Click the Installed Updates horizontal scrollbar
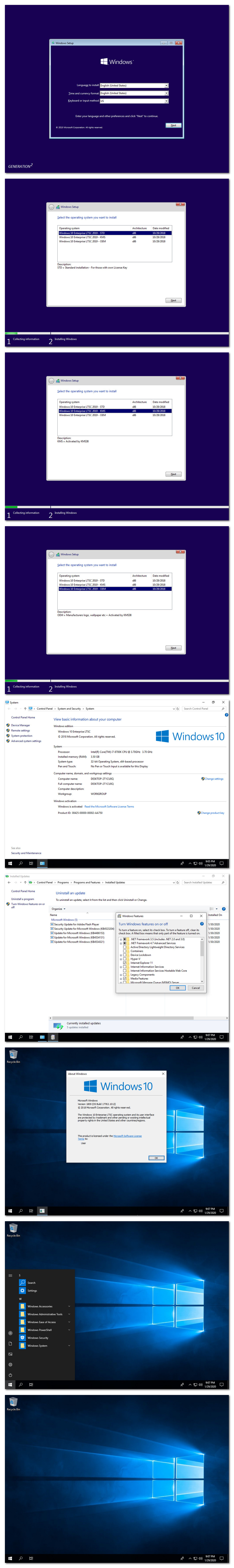 139,1017
